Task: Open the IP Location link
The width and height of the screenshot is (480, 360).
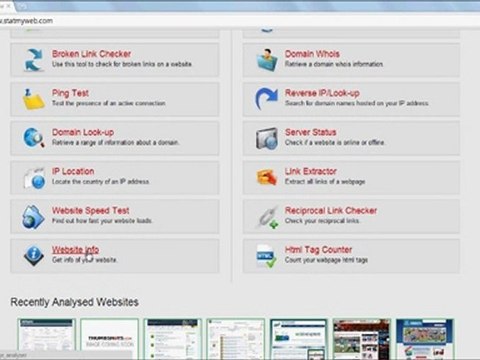Action: click(x=73, y=171)
